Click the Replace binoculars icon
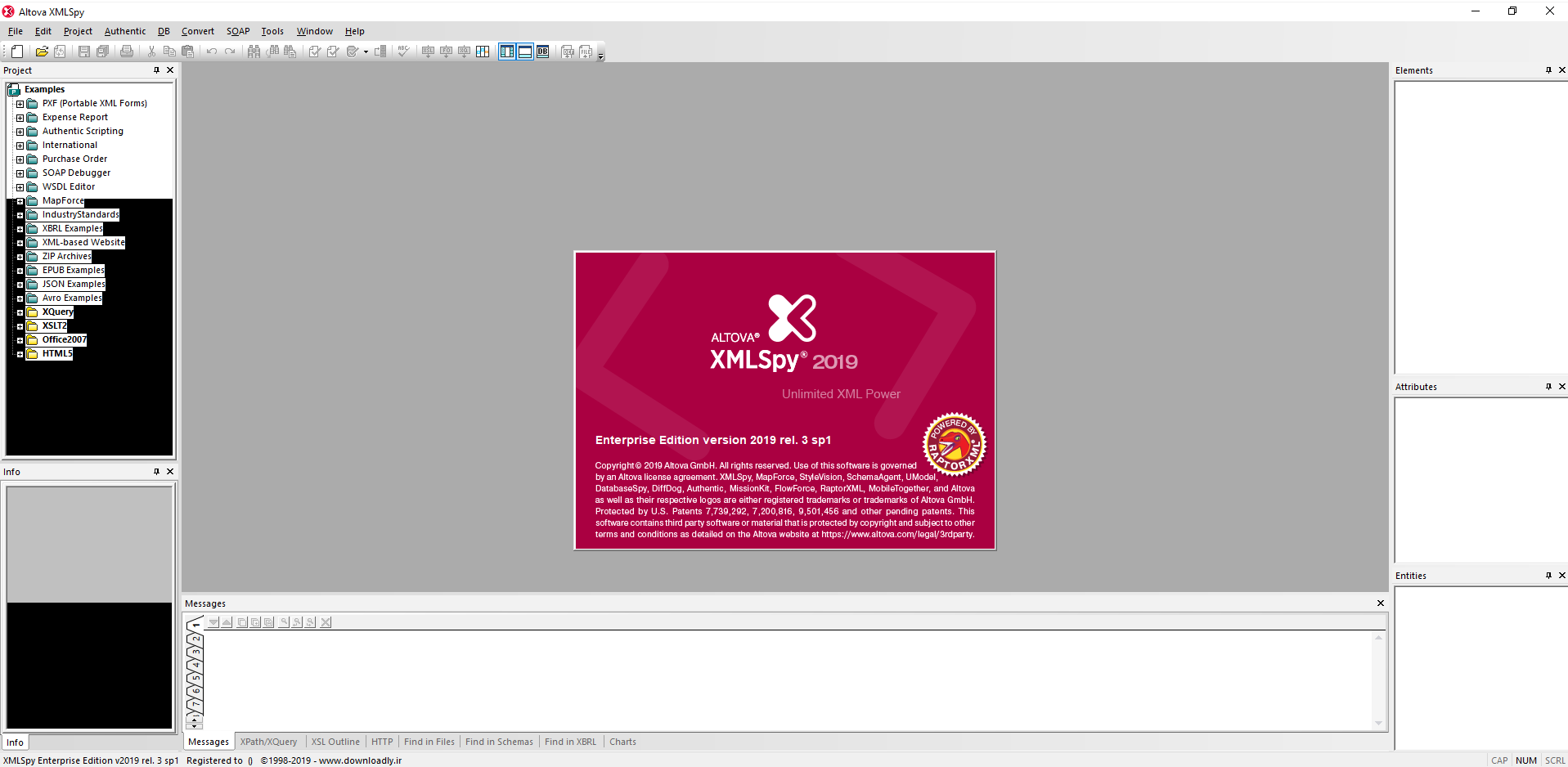The width and height of the screenshot is (1568, 767). (x=290, y=52)
